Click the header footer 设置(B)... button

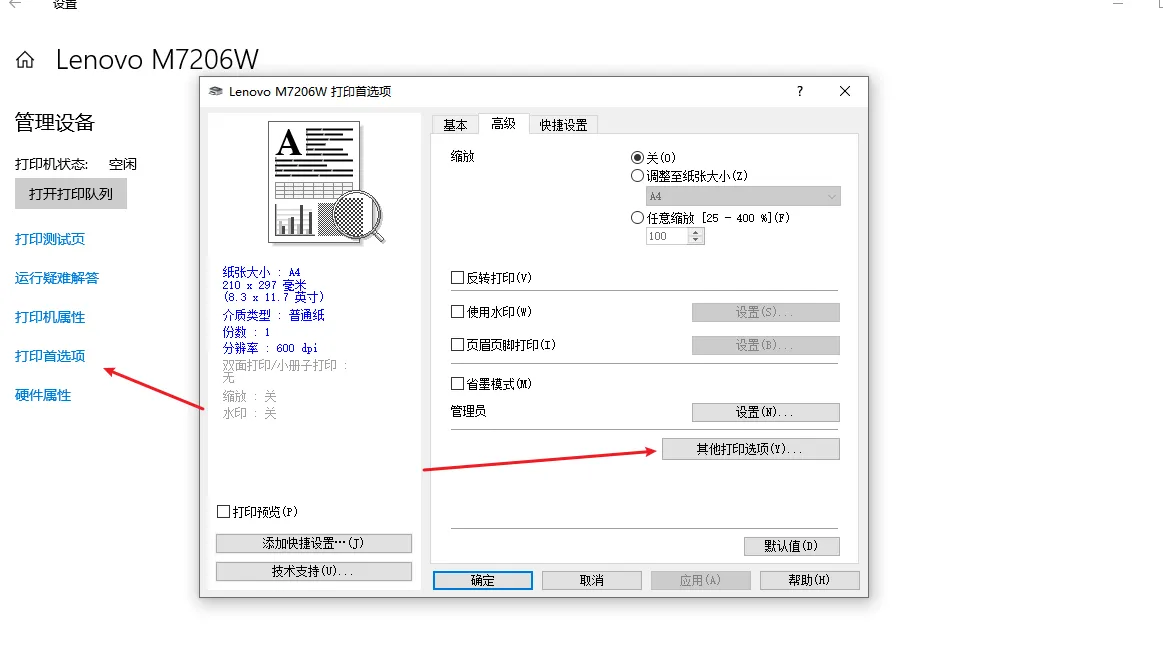[x=765, y=346]
